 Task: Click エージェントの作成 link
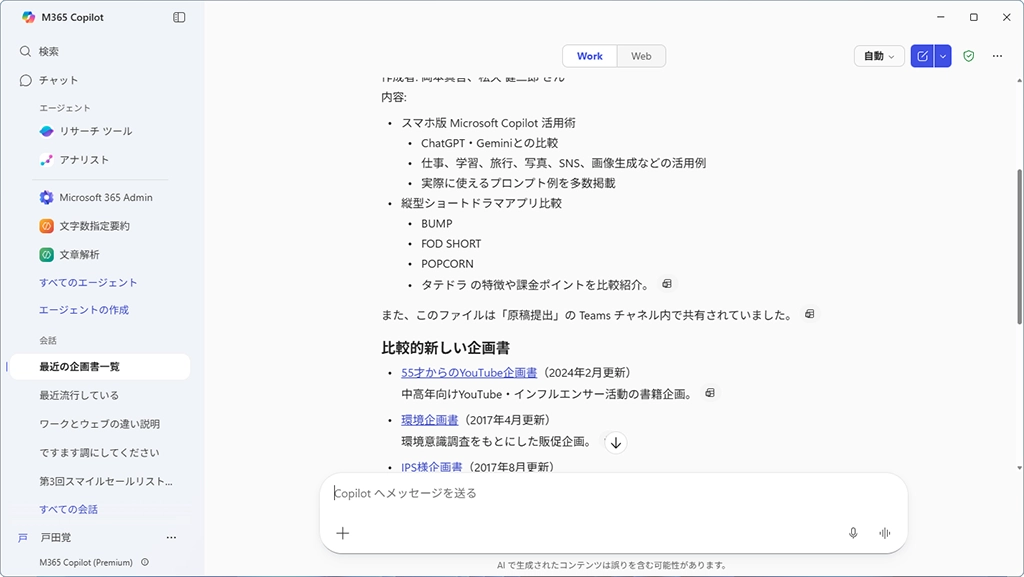[84, 310]
